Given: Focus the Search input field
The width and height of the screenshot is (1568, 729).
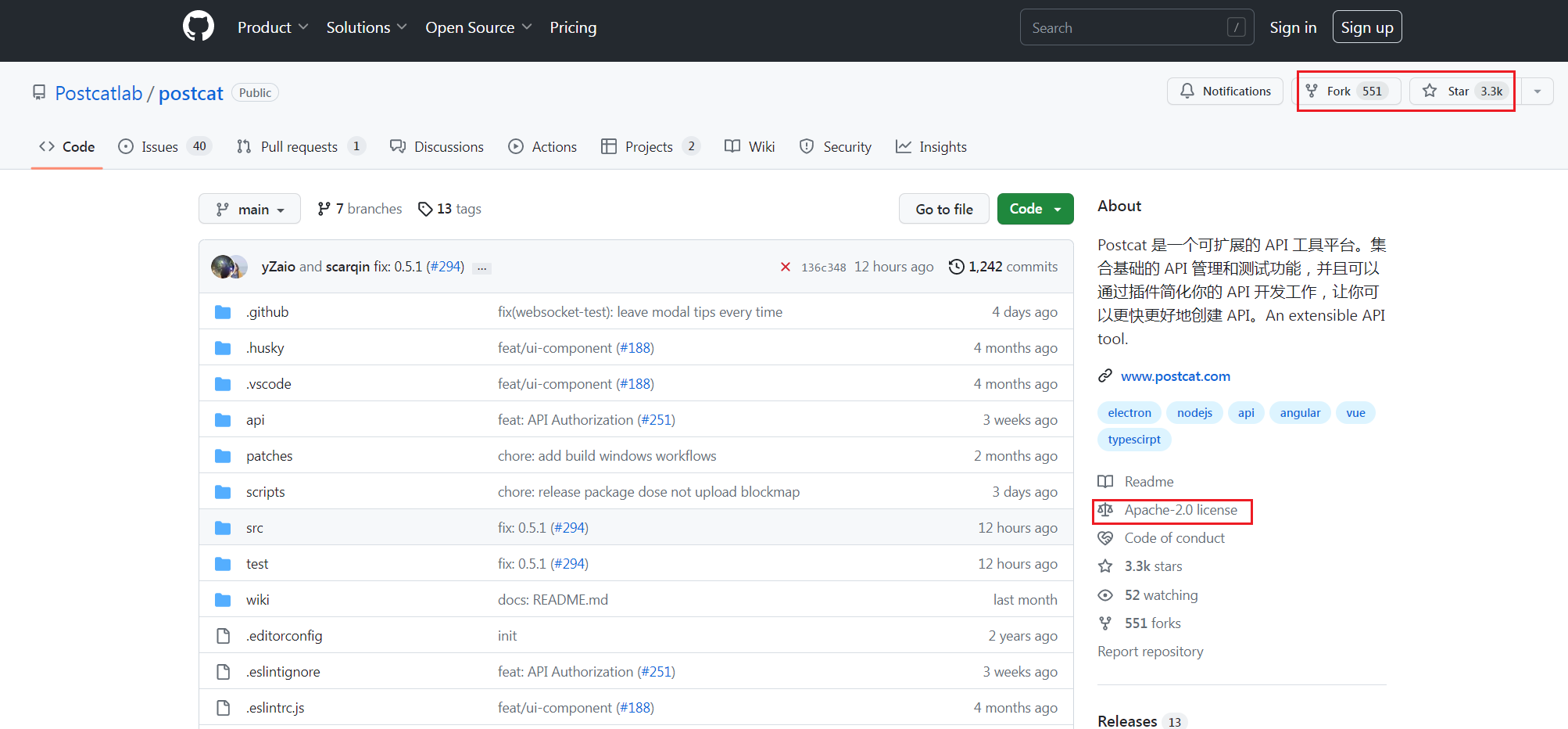Looking at the screenshot, I should click(x=1137, y=27).
